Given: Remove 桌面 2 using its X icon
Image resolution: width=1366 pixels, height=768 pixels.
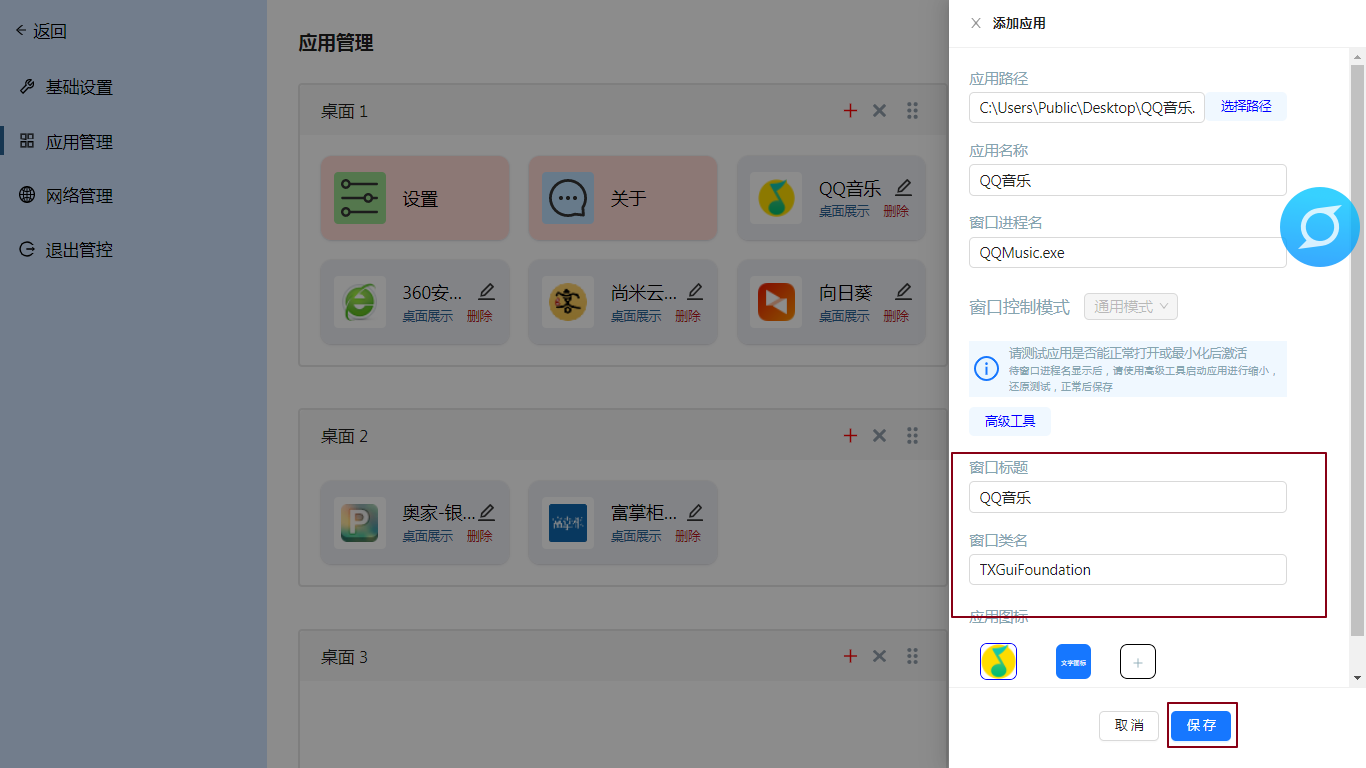Looking at the screenshot, I should 880,436.
